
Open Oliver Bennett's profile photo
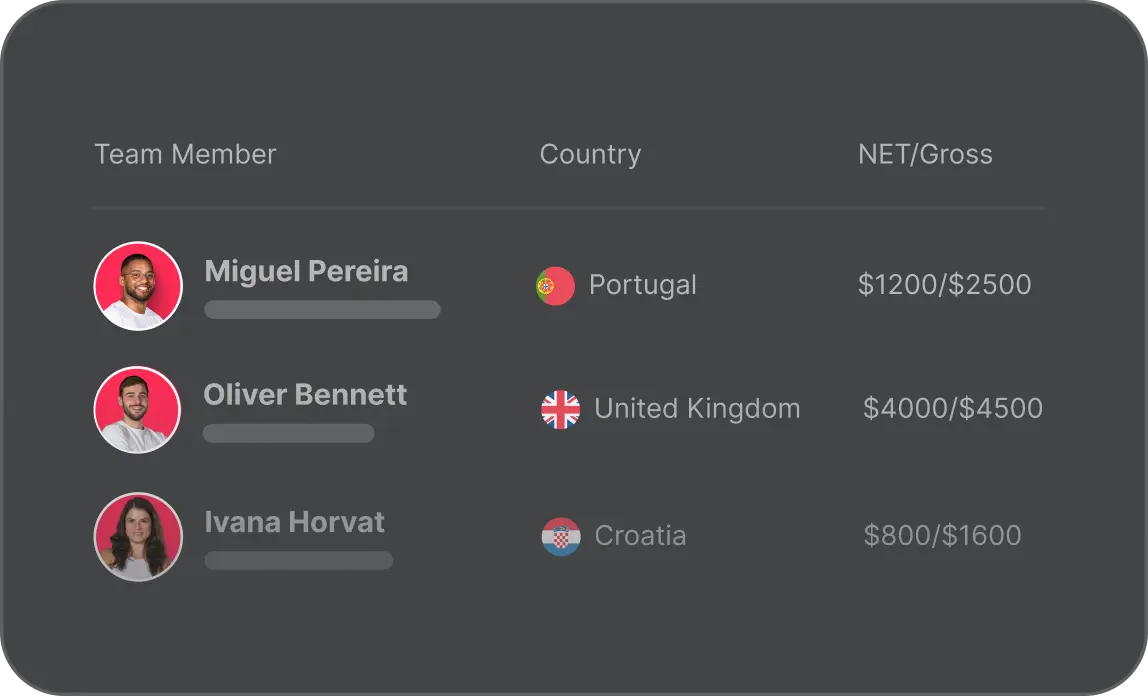pyautogui.click(x=138, y=410)
